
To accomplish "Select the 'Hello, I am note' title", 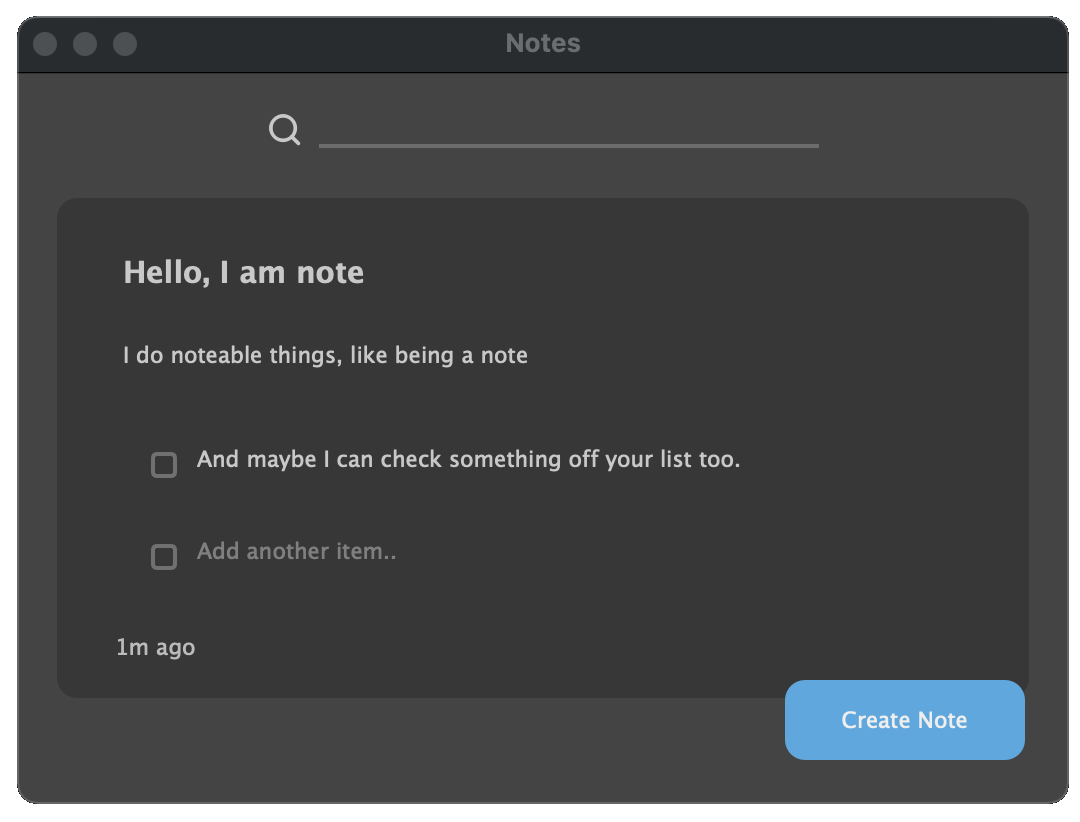I will pos(243,273).
